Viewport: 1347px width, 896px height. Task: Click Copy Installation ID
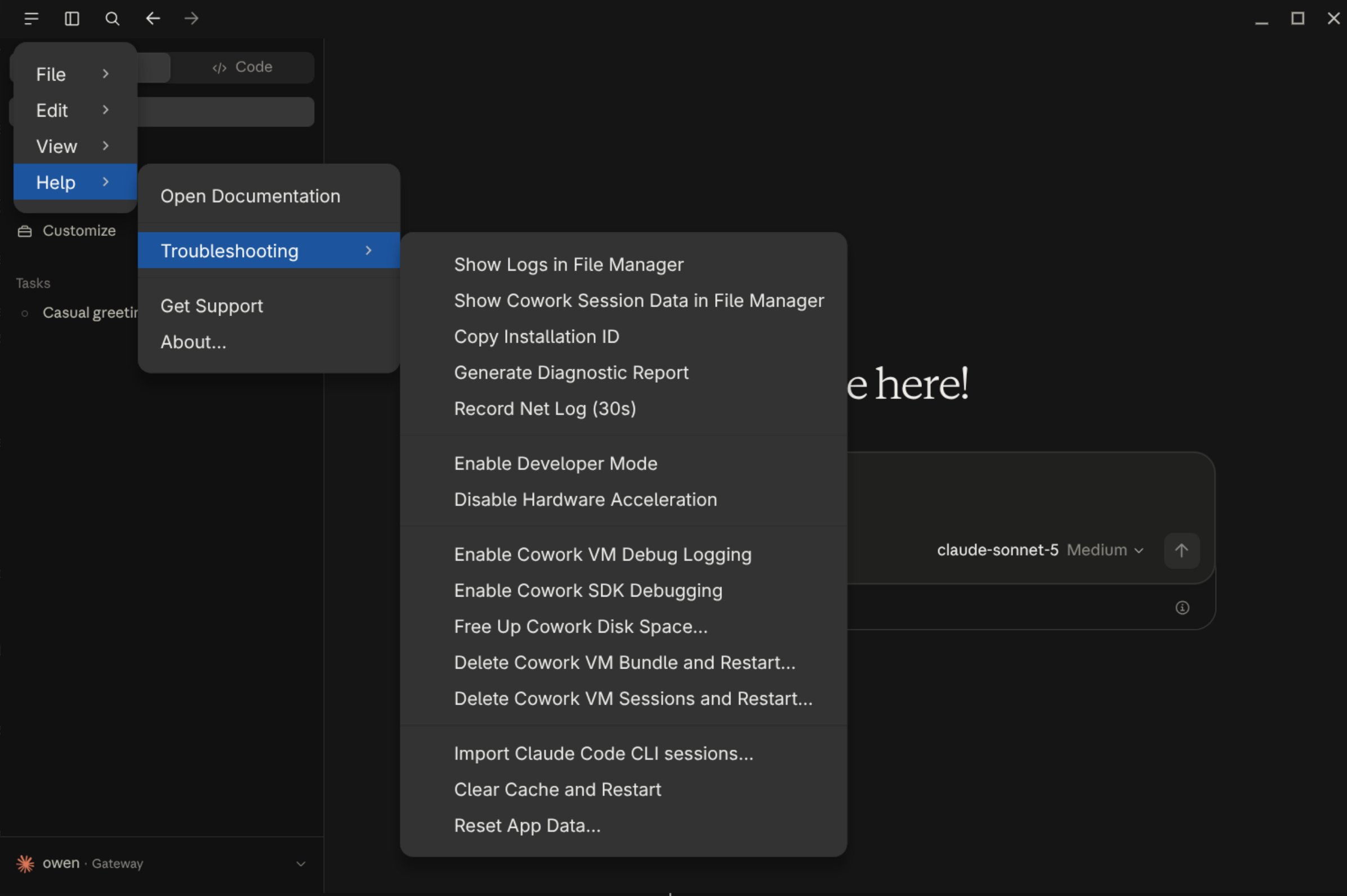(623, 337)
